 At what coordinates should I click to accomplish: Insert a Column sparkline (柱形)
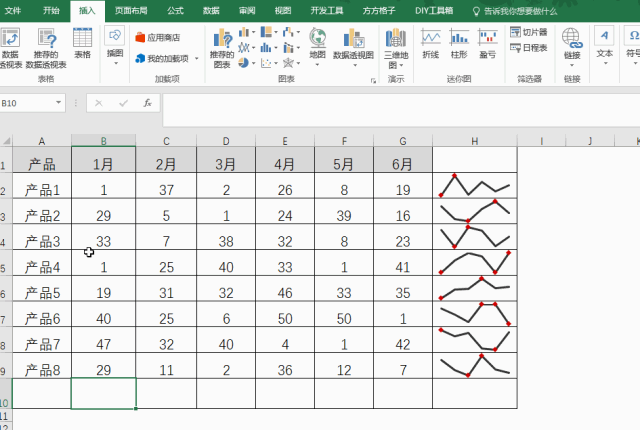tap(459, 44)
